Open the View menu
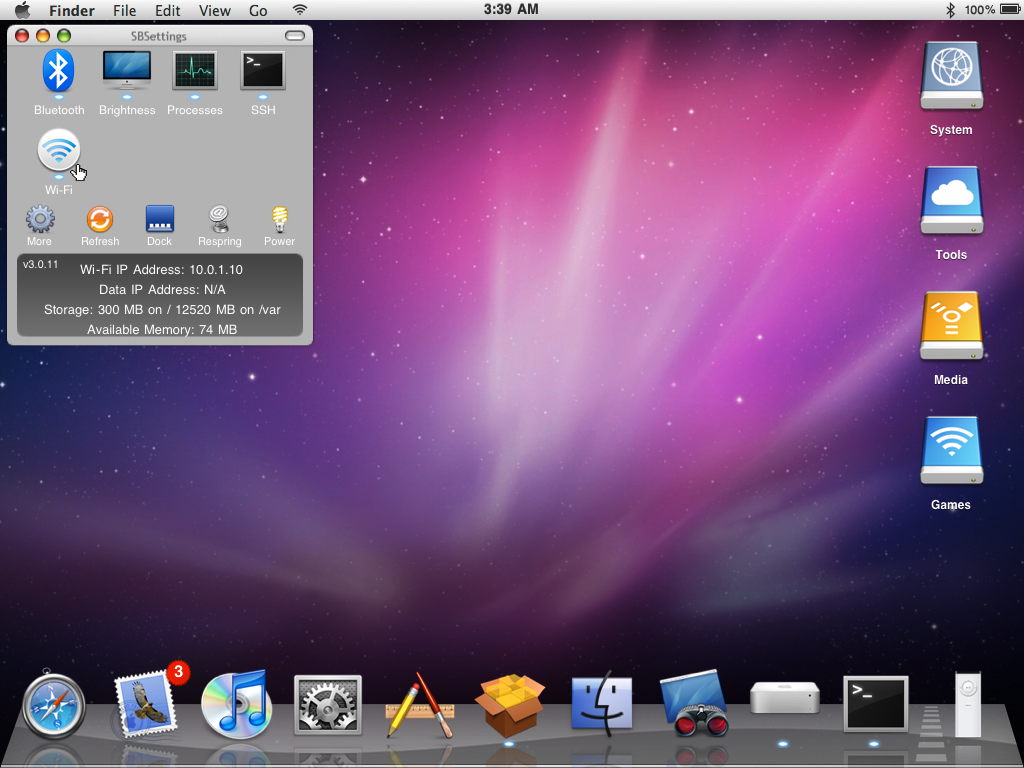 pos(214,10)
